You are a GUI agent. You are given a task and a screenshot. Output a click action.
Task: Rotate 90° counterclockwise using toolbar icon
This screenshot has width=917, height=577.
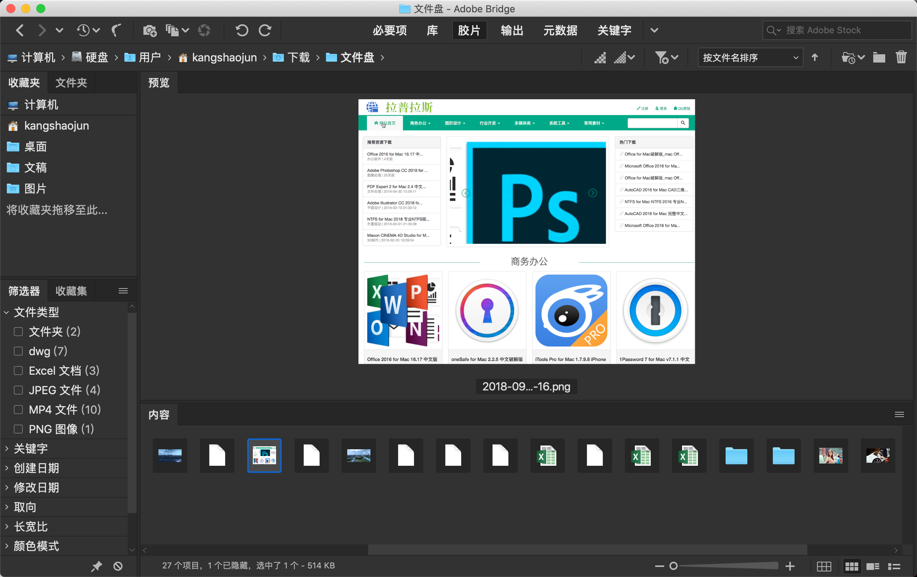pyautogui.click(x=241, y=31)
